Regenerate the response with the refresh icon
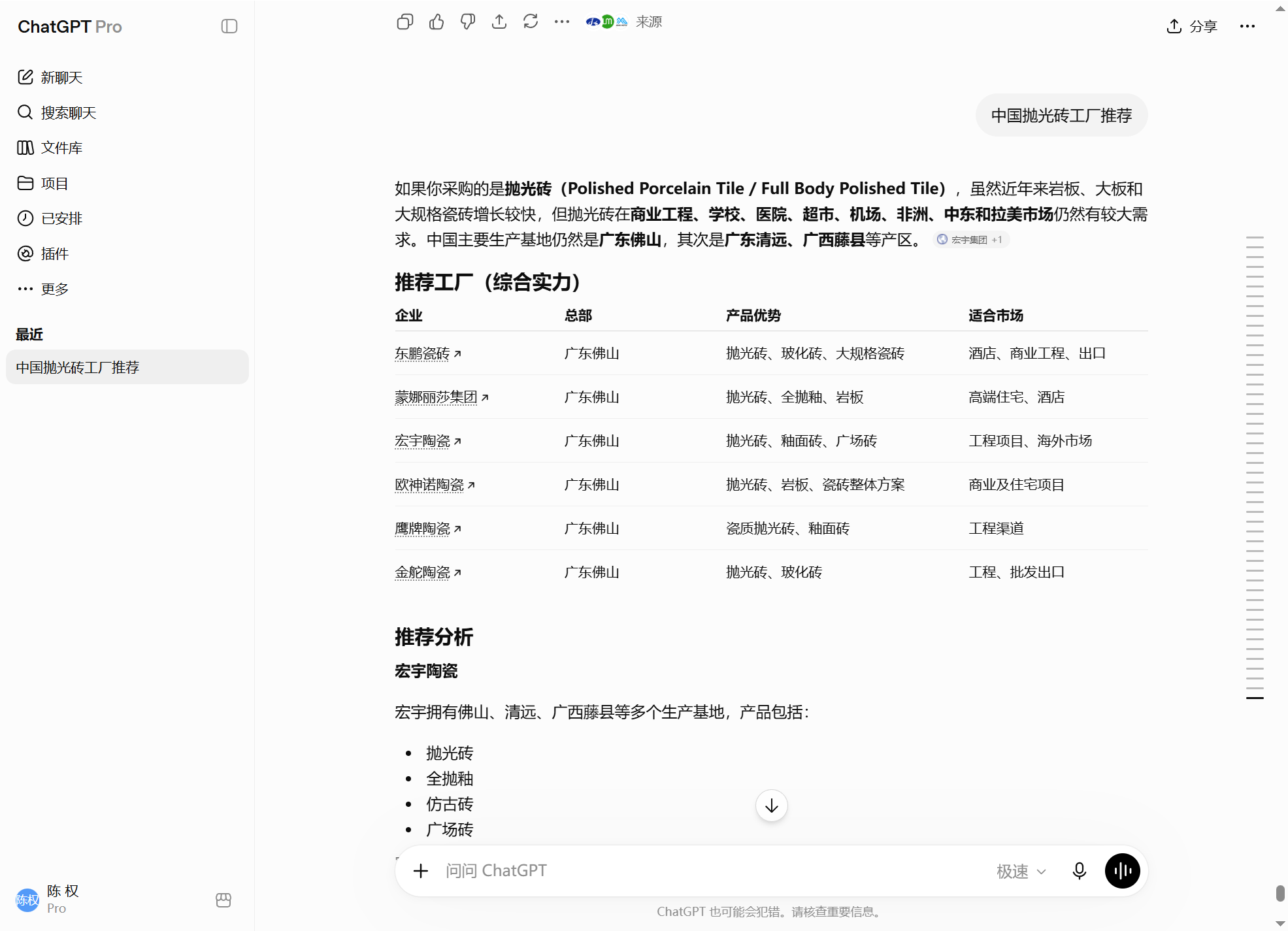Viewport: 1288px width, 931px height. (531, 22)
